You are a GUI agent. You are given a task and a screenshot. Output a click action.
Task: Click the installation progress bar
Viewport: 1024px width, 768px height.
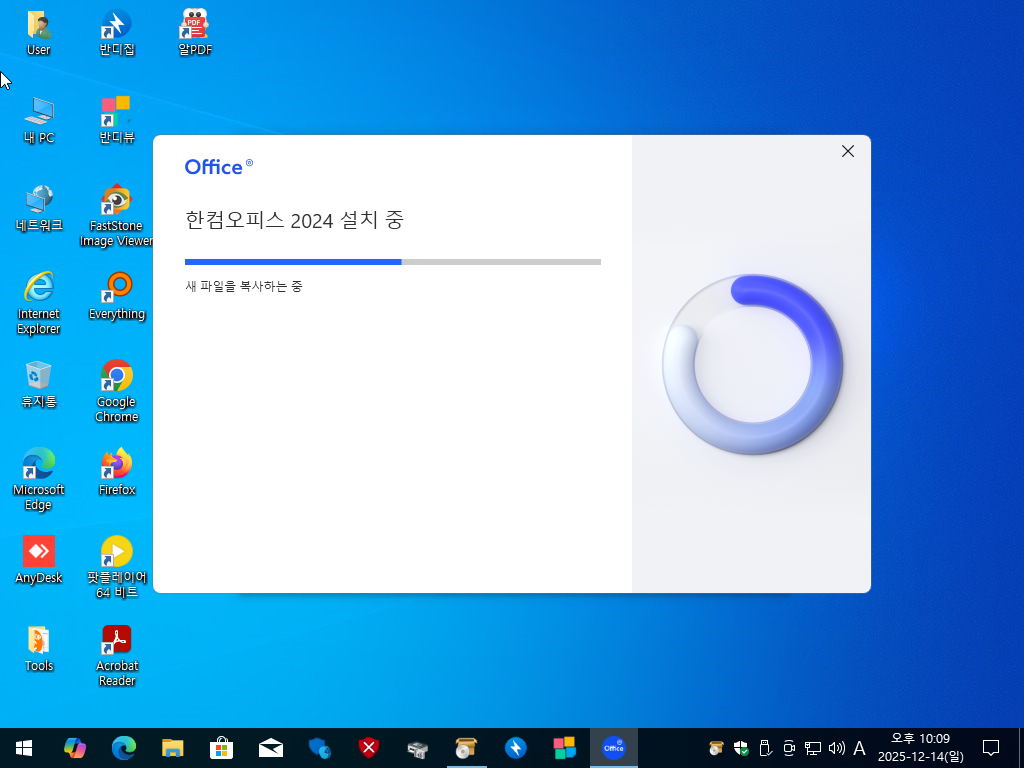392,262
